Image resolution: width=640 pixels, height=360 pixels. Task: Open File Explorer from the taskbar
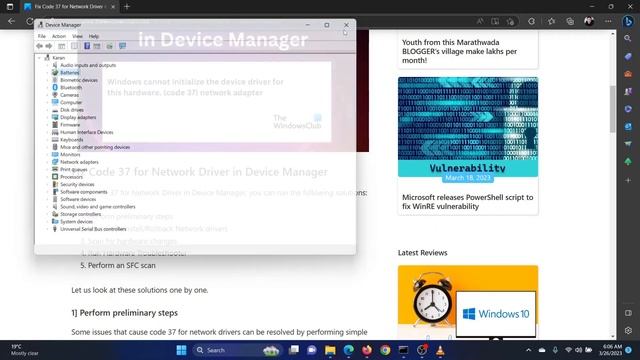click(x=330, y=350)
